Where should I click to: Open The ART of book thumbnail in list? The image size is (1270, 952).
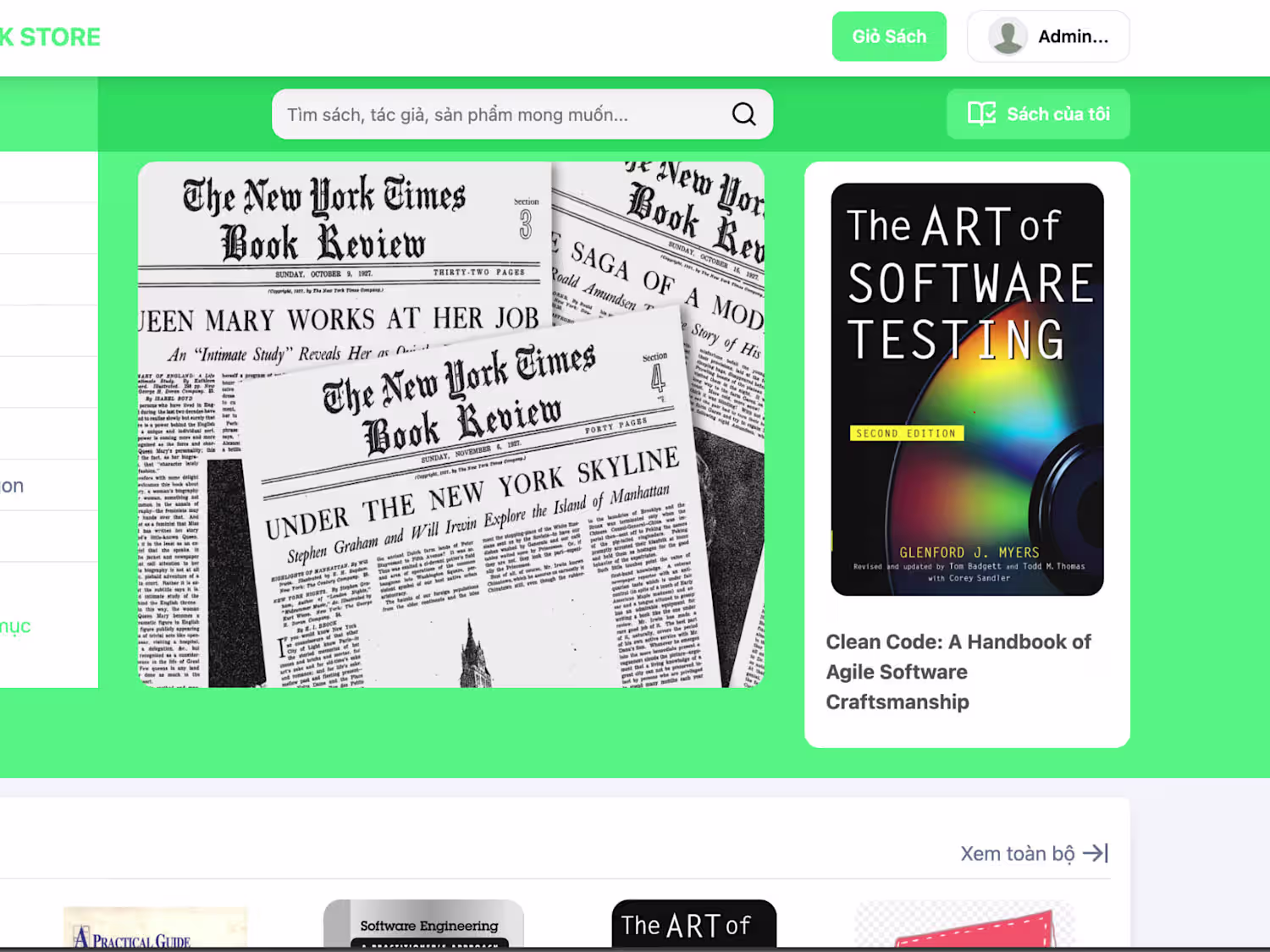[x=694, y=924]
